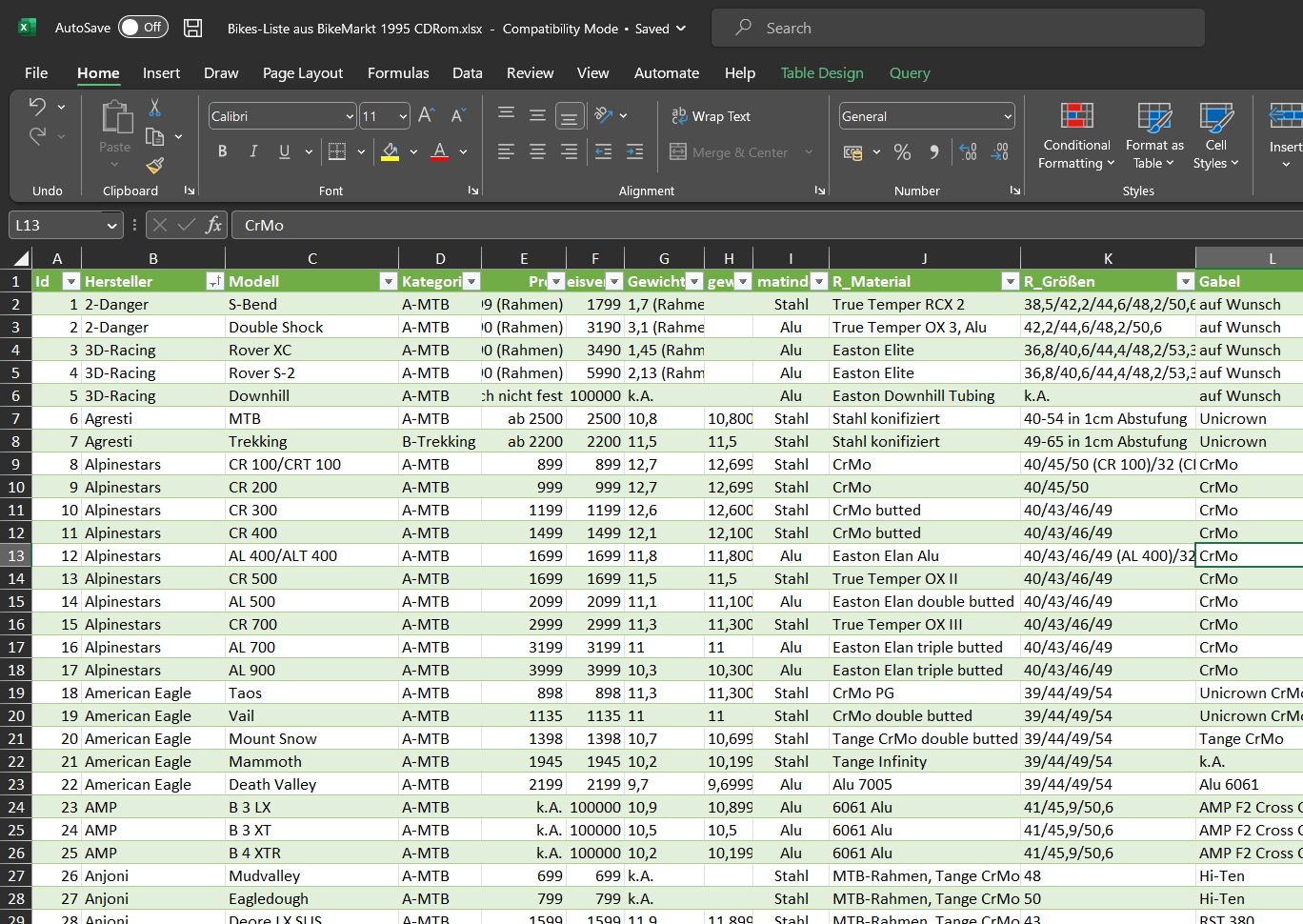Toggle Italic formatting

click(x=253, y=151)
